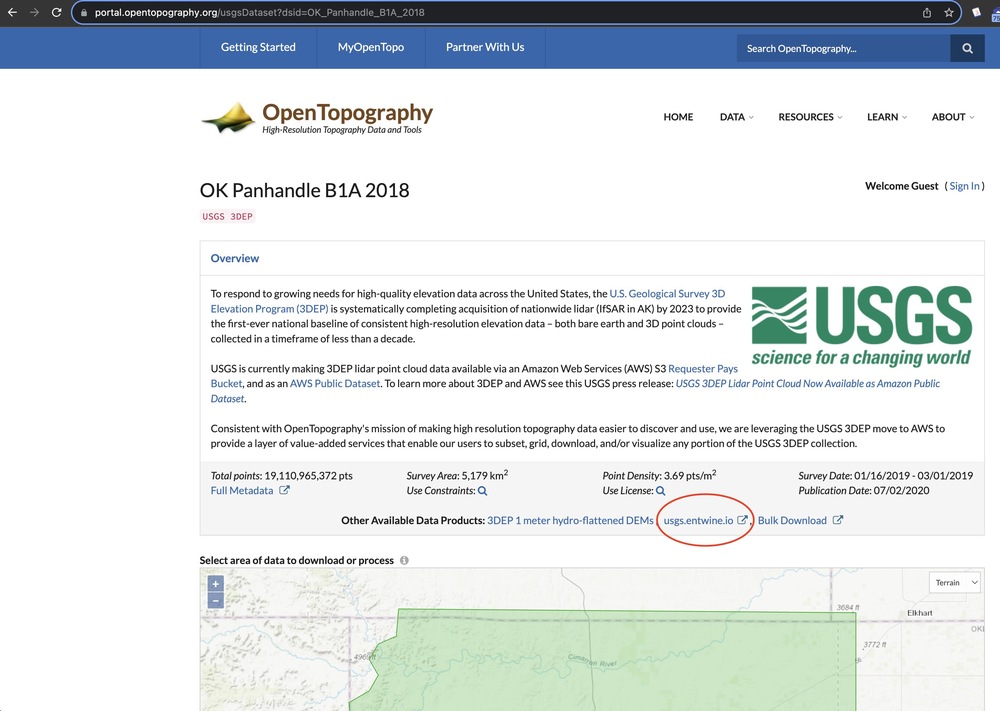The image size is (1000, 711).
Task: Click the browser address bar URL
Action: pyautogui.click(x=260, y=12)
